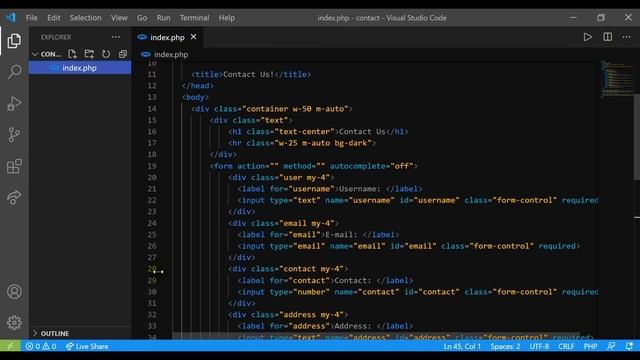Screen dimensions: 640x360
Task: Open Explorer's more actions ellipsis
Action: point(116,37)
